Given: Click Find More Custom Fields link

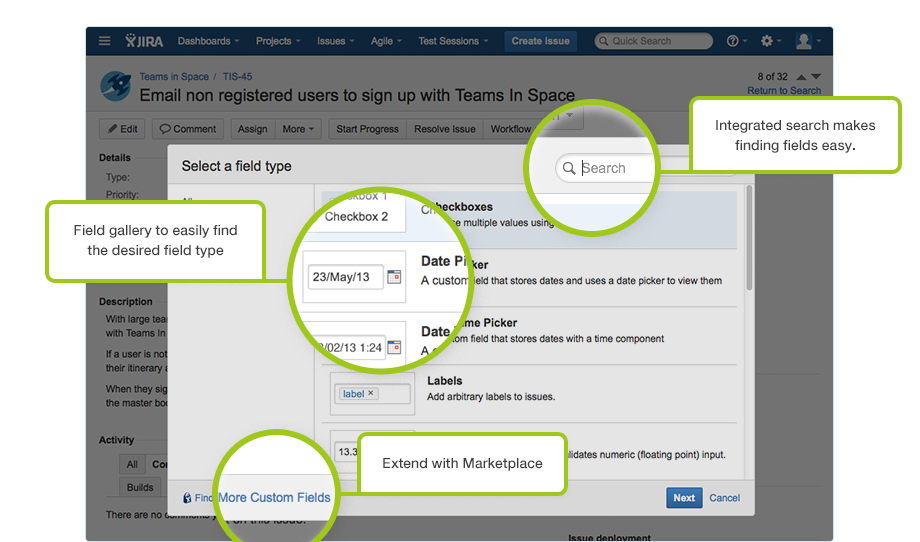Looking at the screenshot, I should coord(257,497).
